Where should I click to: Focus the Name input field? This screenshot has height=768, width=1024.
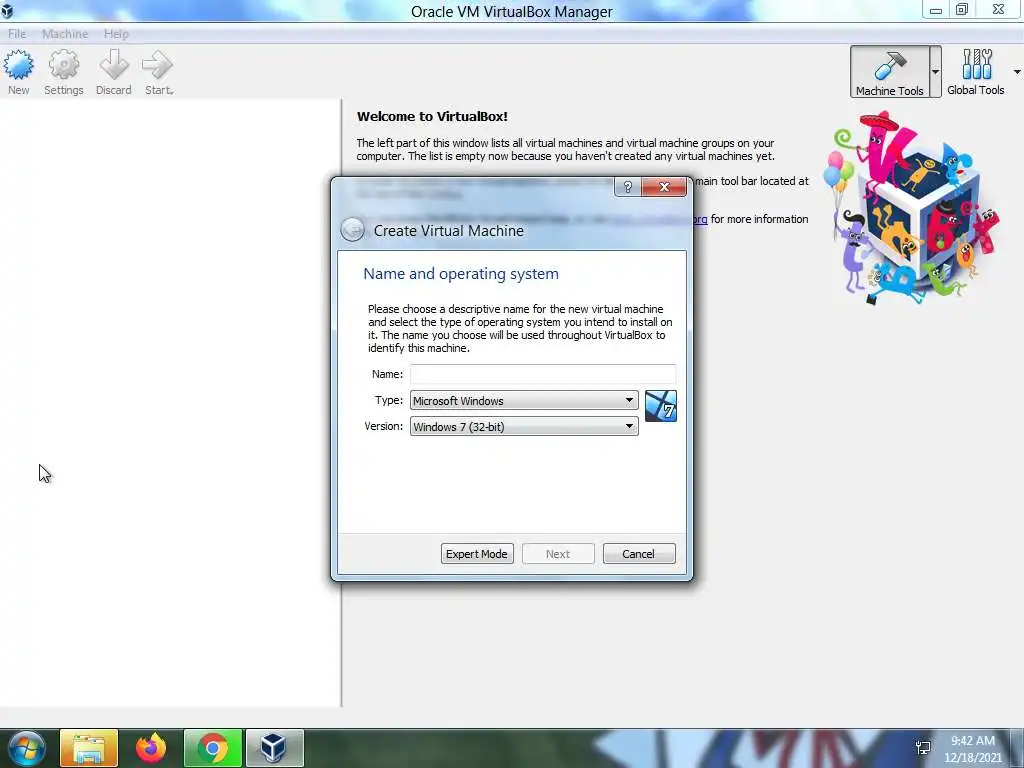click(543, 374)
